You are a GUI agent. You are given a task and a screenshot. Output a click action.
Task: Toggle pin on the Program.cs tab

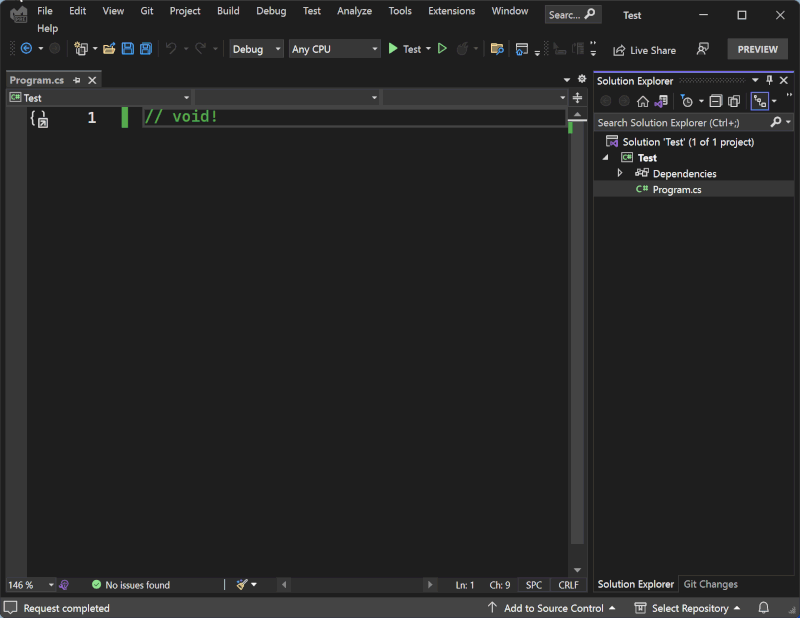(77, 80)
